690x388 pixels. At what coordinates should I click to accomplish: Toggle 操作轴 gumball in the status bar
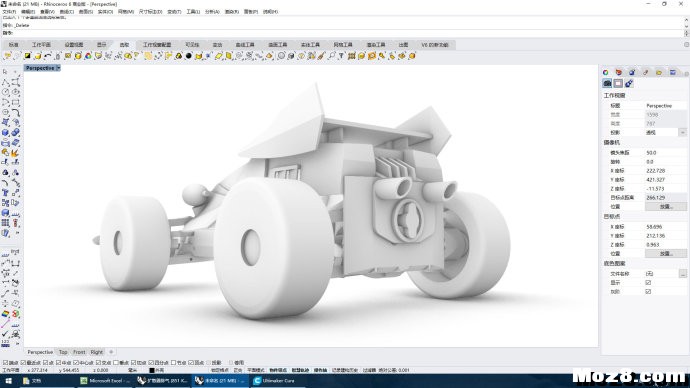tap(320, 370)
